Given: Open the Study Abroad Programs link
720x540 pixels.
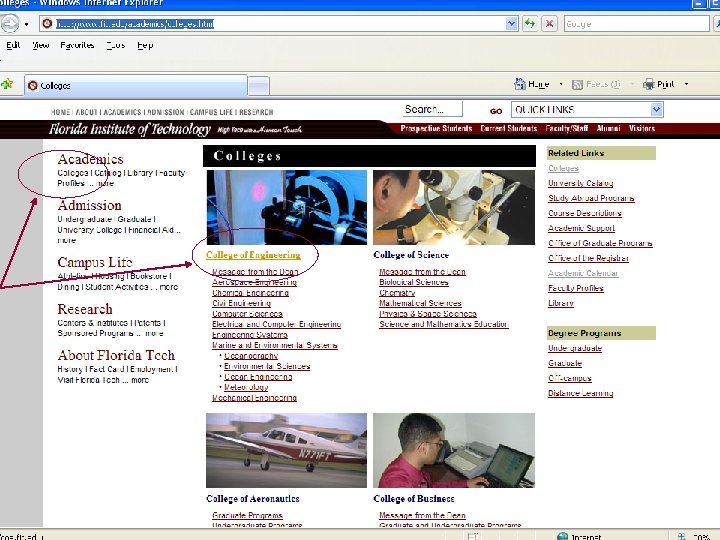Looking at the screenshot, I should coord(591,198).
